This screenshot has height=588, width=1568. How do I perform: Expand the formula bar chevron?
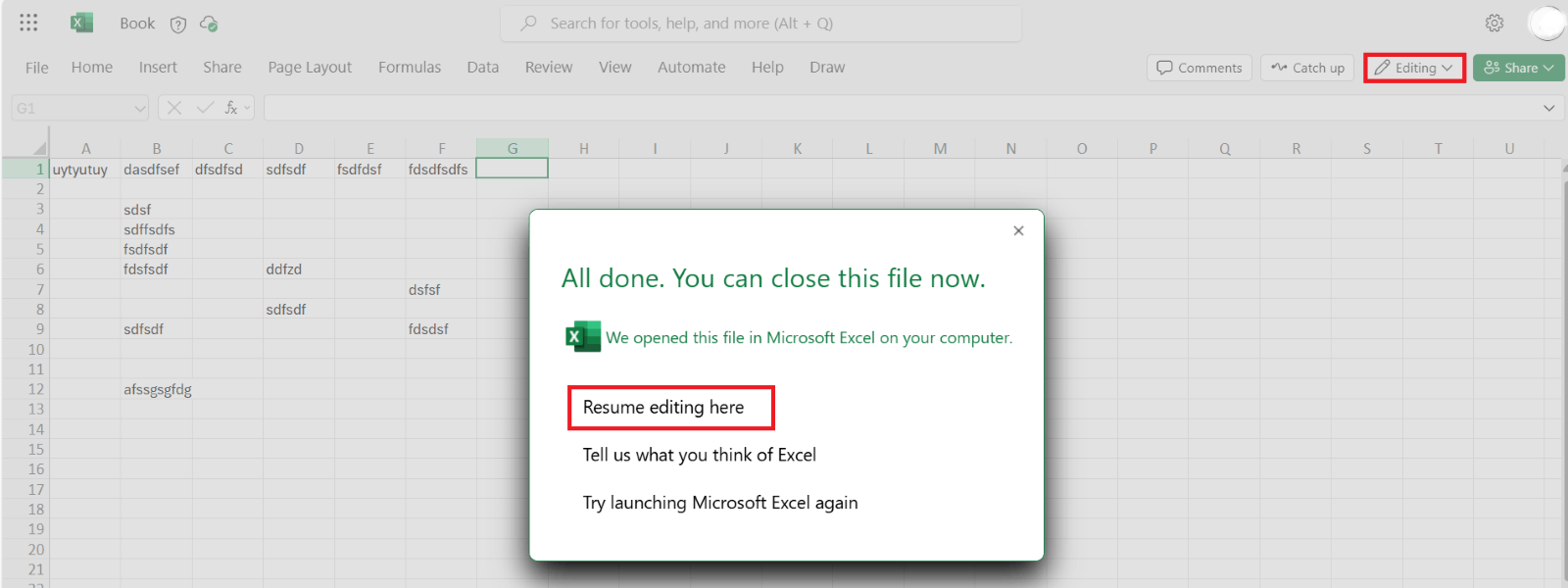point(1549,108)
